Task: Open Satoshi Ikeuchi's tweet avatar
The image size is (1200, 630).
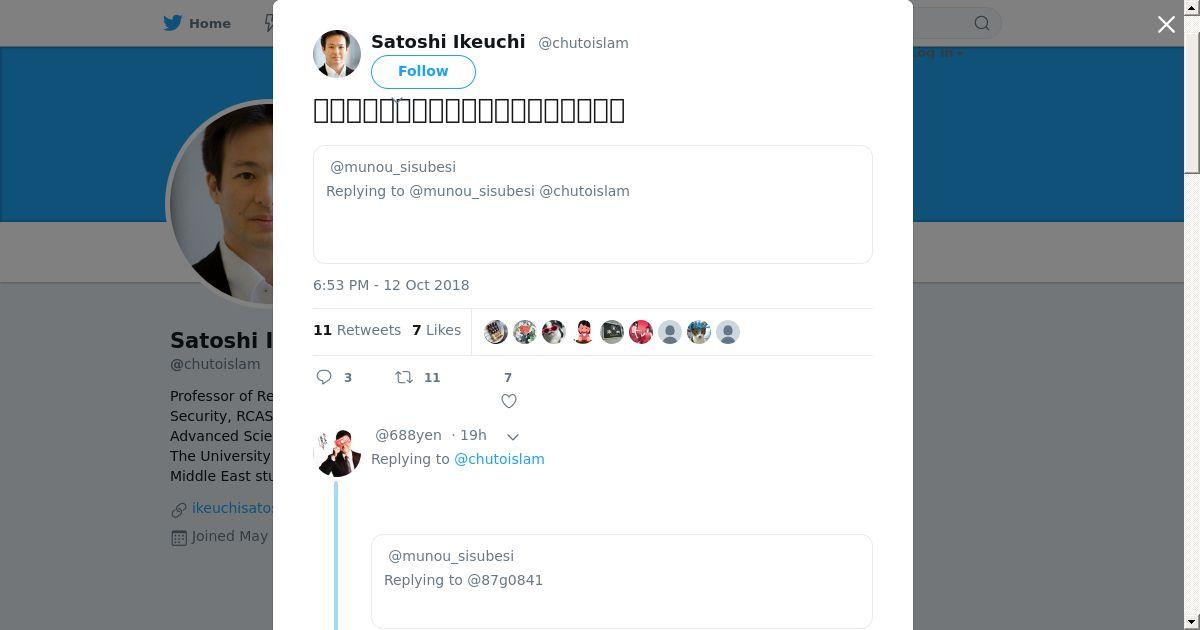Action: [x=337, y=54]
